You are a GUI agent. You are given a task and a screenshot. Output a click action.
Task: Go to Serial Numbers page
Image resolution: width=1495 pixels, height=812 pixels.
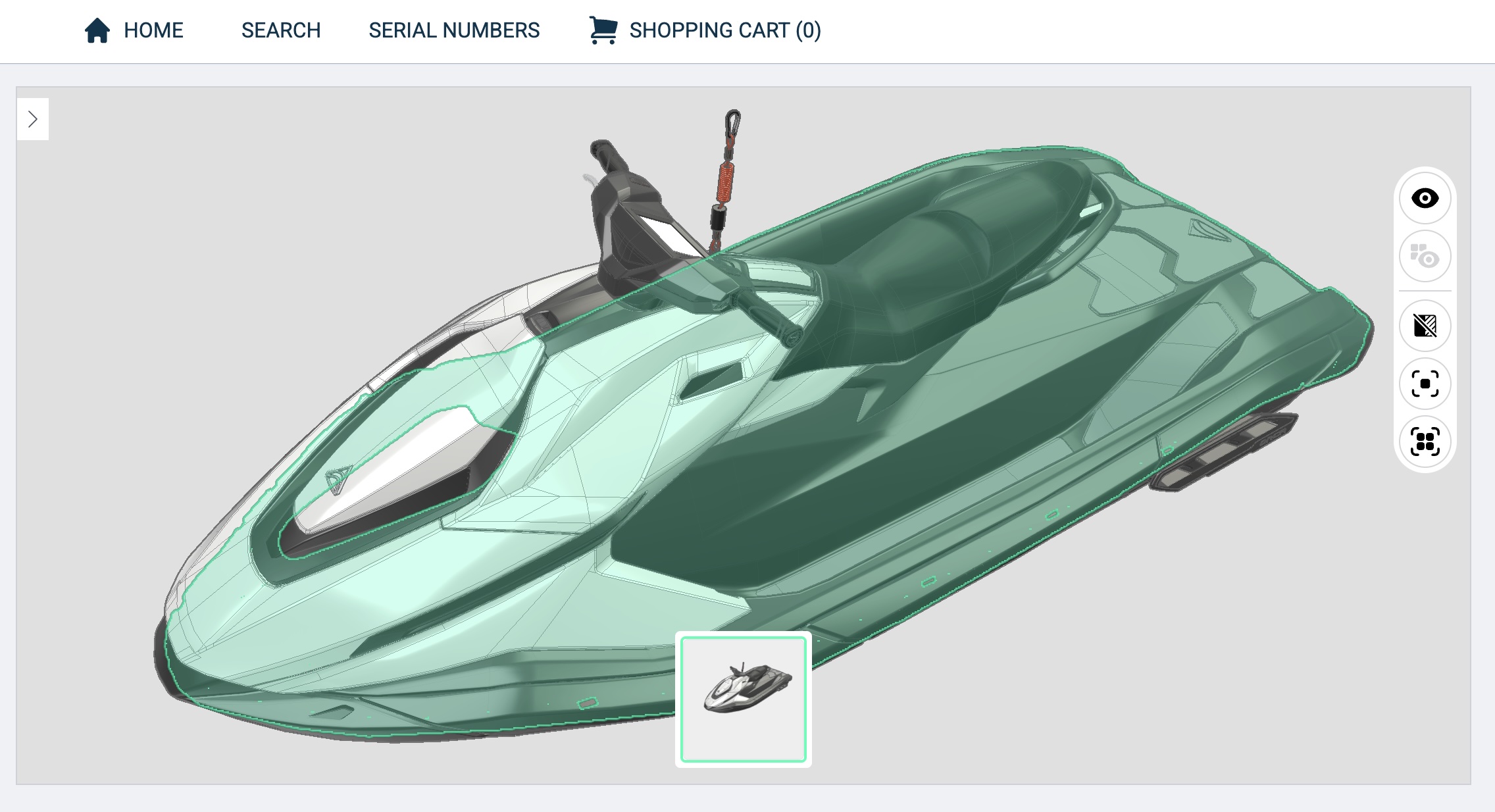click(454, 30)
